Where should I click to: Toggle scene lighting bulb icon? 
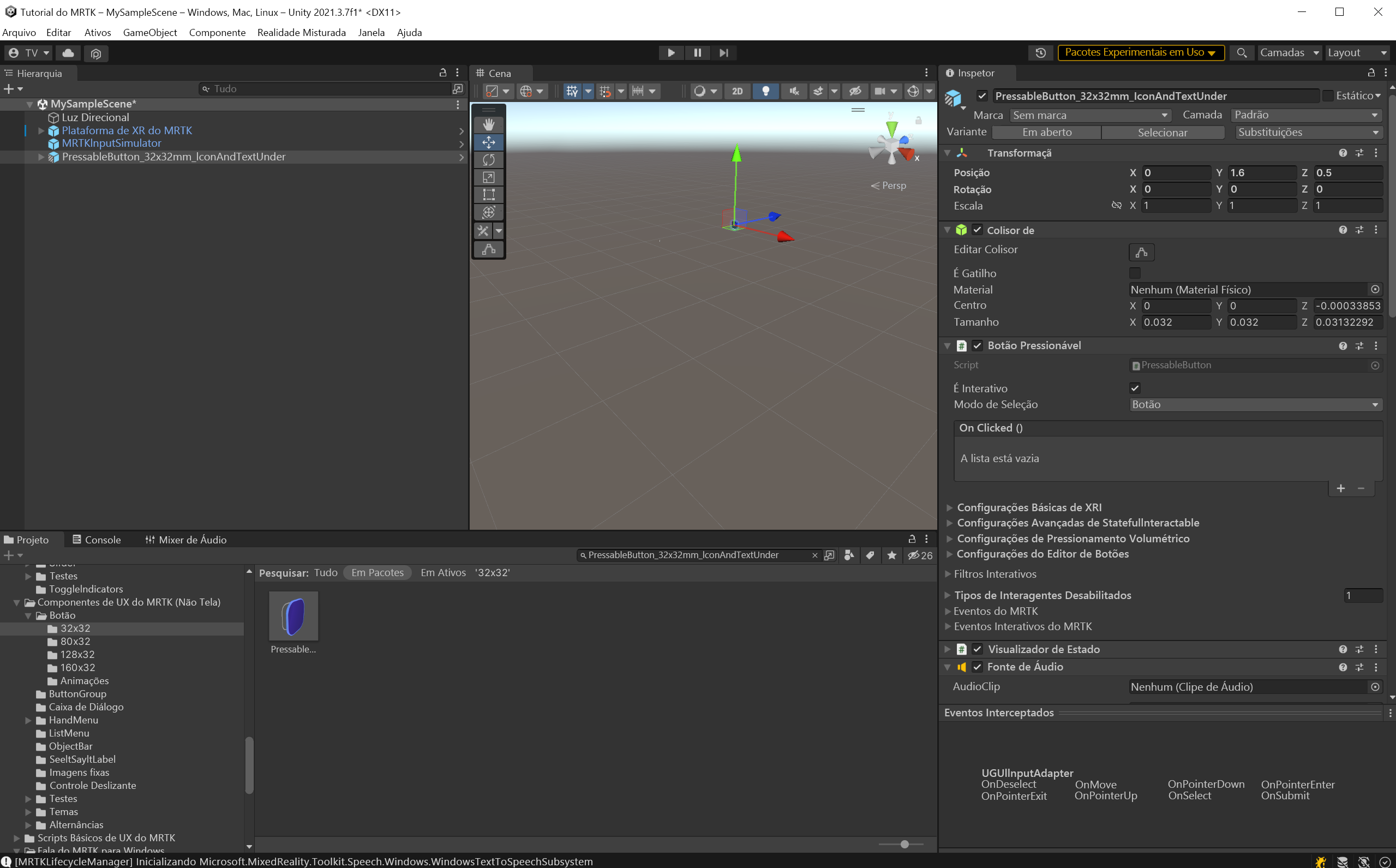click(x=765, y=91)
